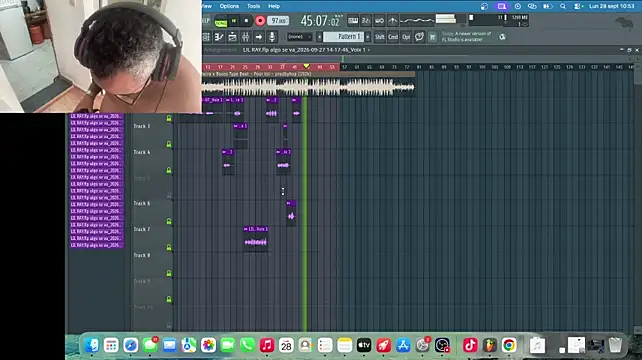The image size is (642, 360).
Task: Click the right arrow toolbar icon
Action: (258, 37)
